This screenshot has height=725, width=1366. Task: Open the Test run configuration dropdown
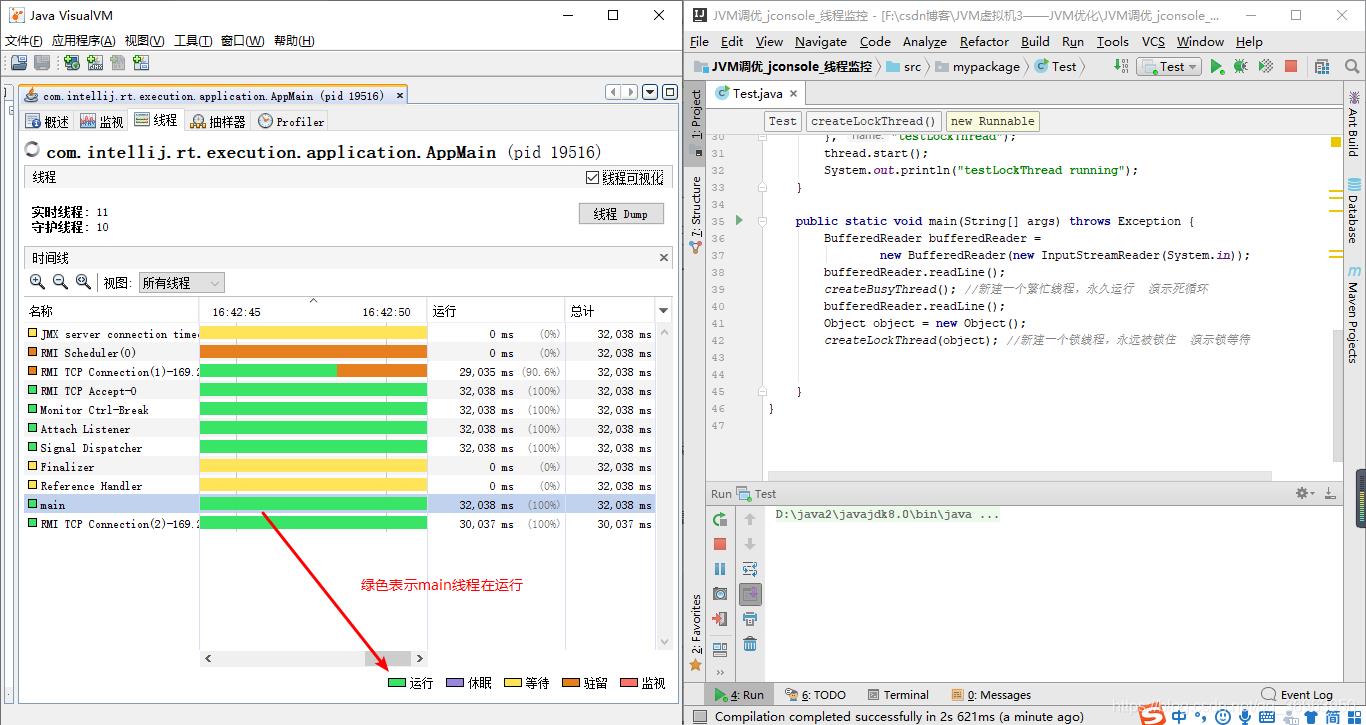coord(1171,67)
